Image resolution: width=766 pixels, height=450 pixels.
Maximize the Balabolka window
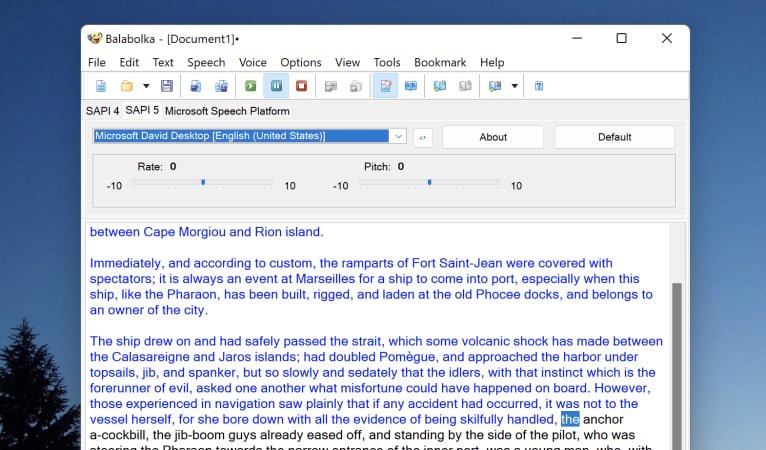(621, 38)
